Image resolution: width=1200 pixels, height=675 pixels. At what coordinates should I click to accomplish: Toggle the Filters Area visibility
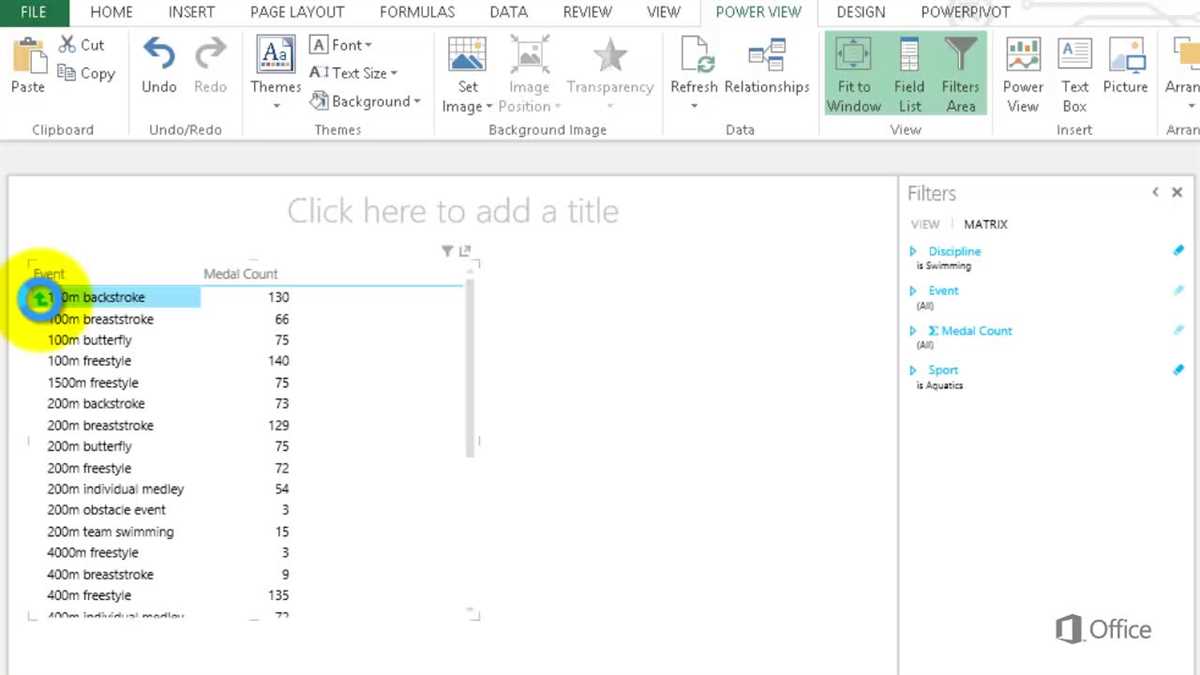point(960,67)
